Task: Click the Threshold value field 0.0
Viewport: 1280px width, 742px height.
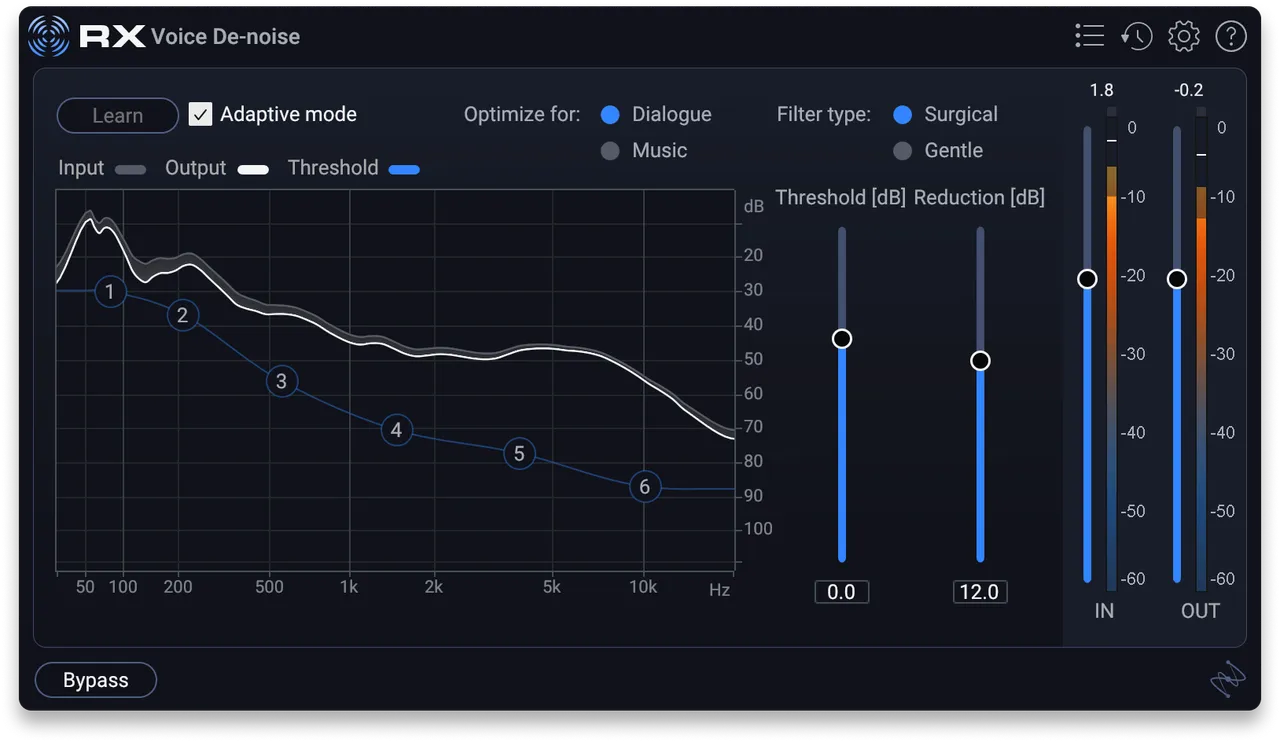Action: [842, 592]
